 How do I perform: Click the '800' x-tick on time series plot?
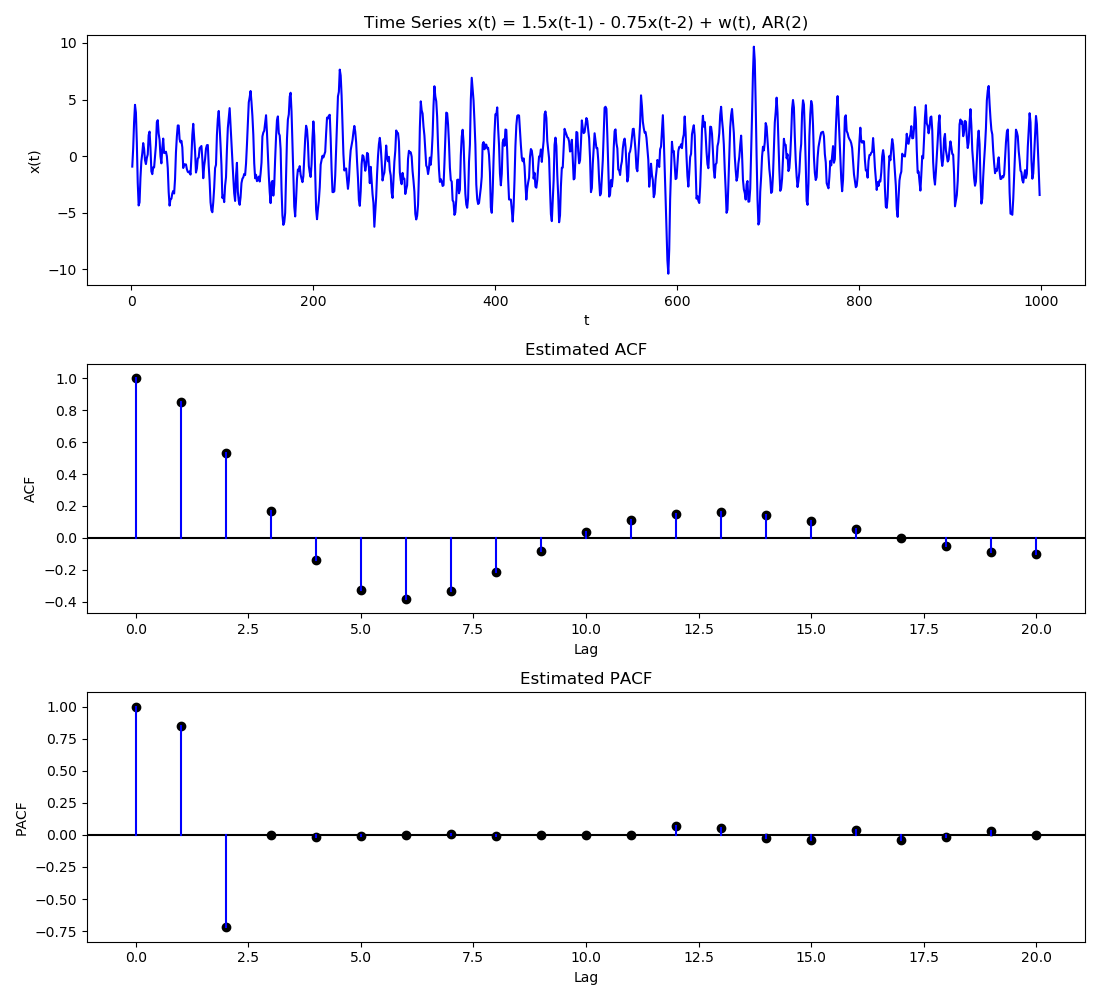pyautogui.click(x=859, y=302)
